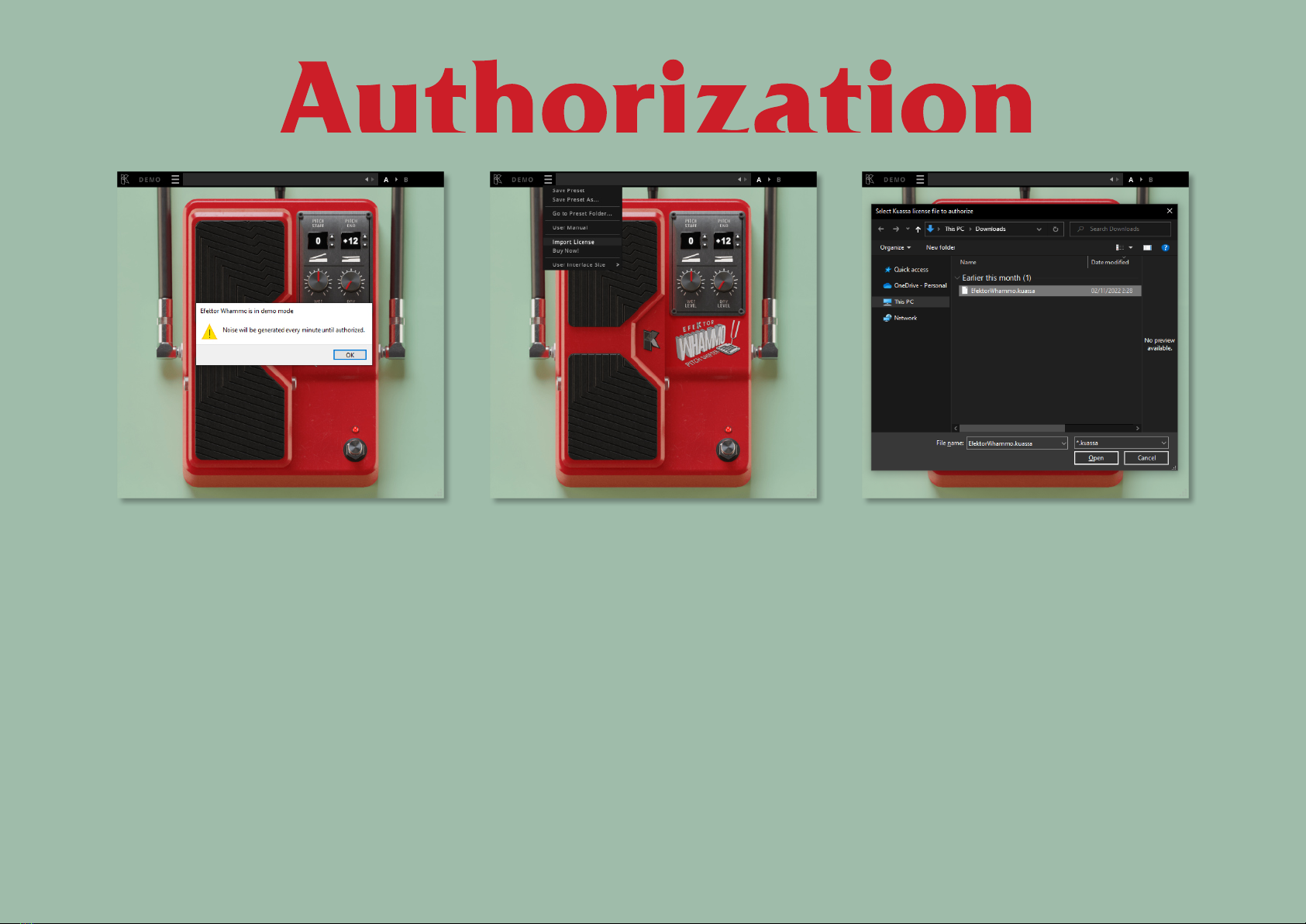
Task: Select EfektorWhammo.kuassa file in the list
Action: [x=1050, y=291]
